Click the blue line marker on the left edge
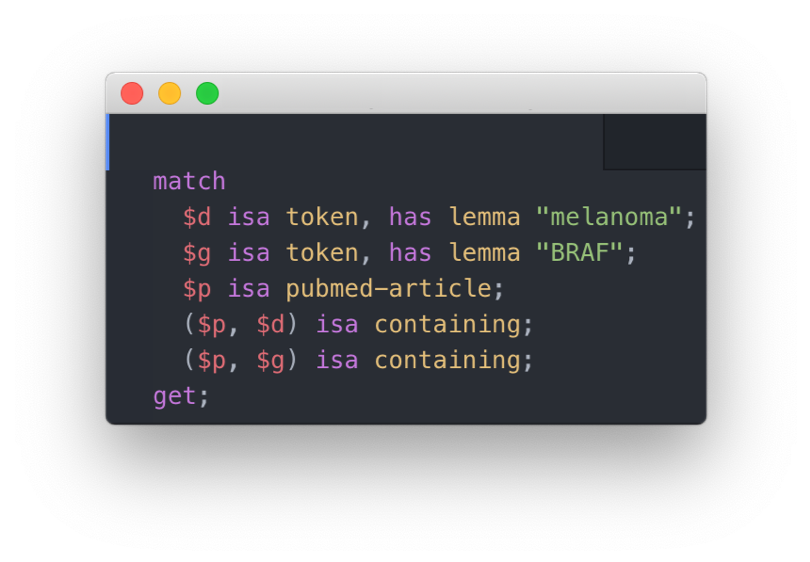The width and height of the screenshot is (810, 562). click(107, 142)
